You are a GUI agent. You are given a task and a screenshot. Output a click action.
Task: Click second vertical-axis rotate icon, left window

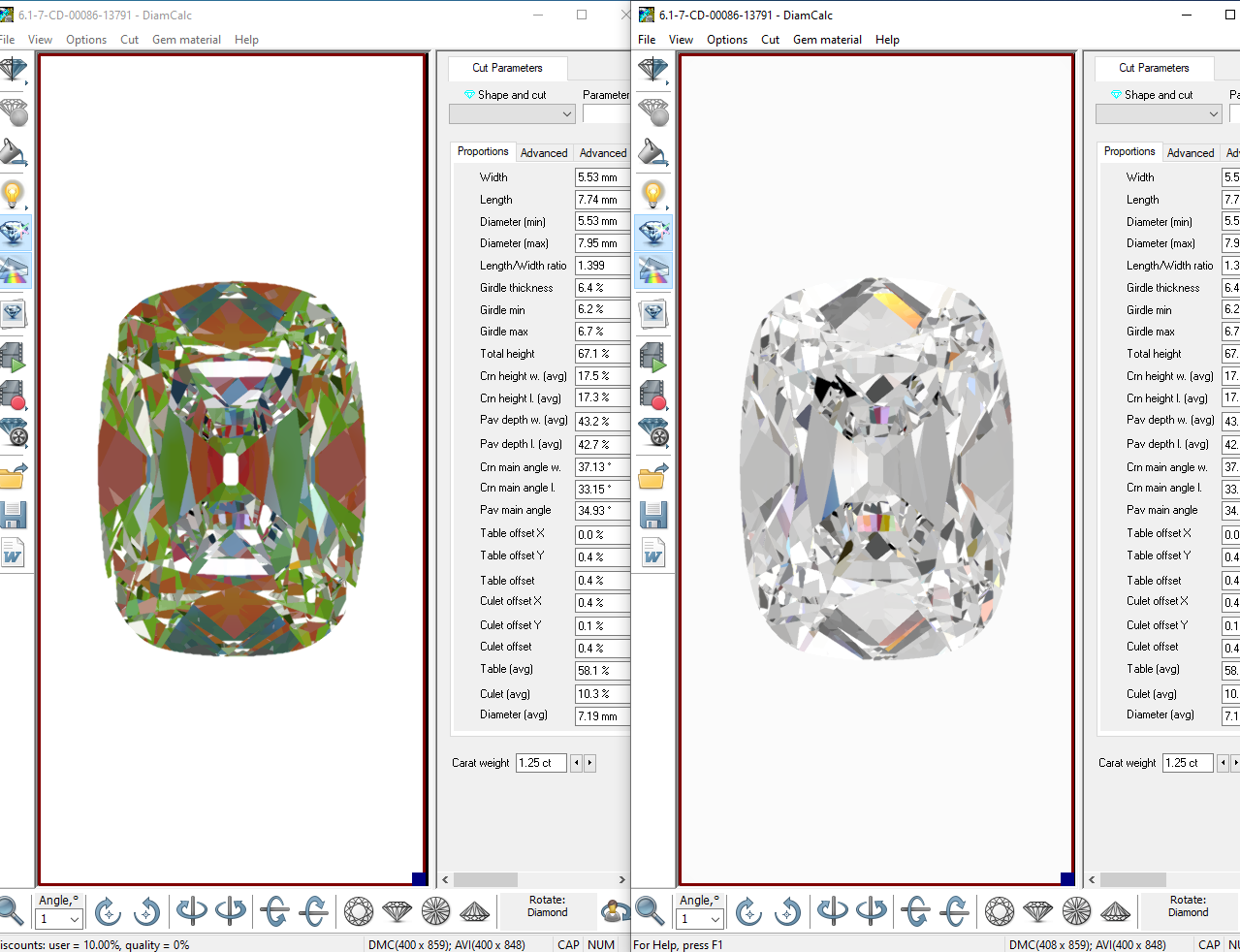(231, 911)
